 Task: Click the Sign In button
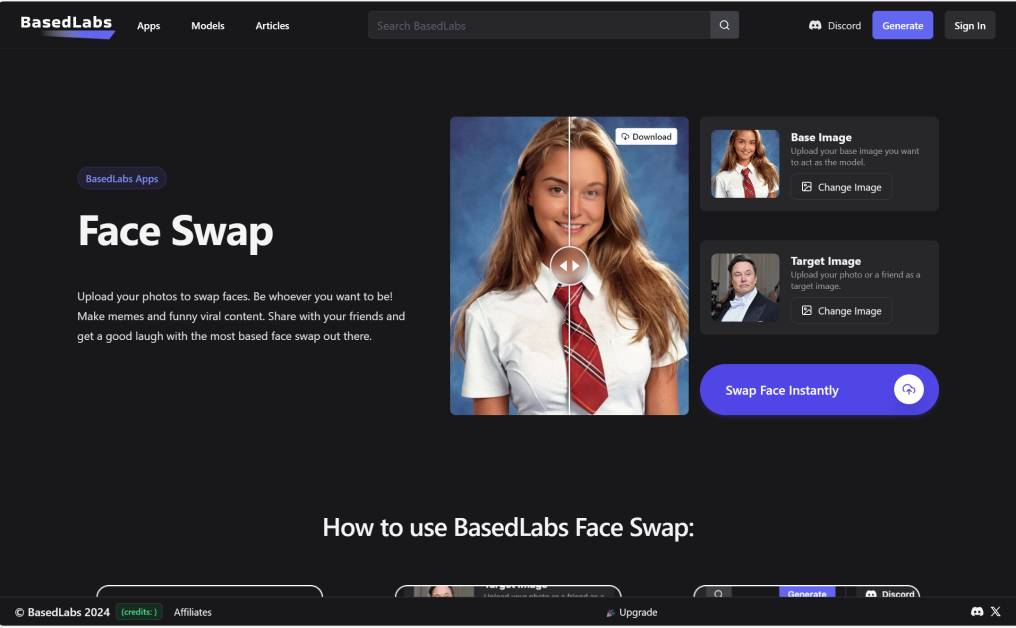(969, 26)
